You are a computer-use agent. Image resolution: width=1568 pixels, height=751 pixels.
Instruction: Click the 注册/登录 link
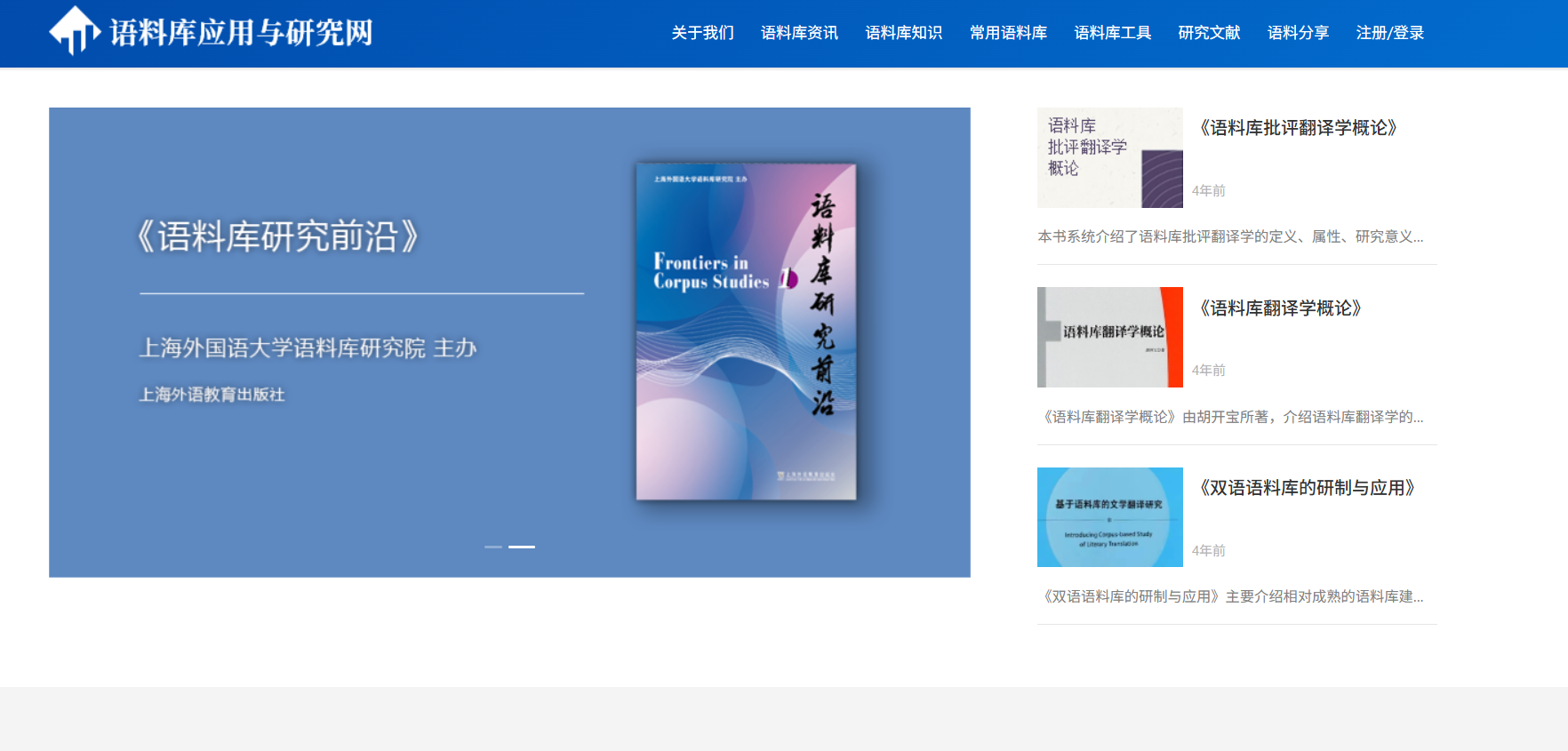point(1389,33)
